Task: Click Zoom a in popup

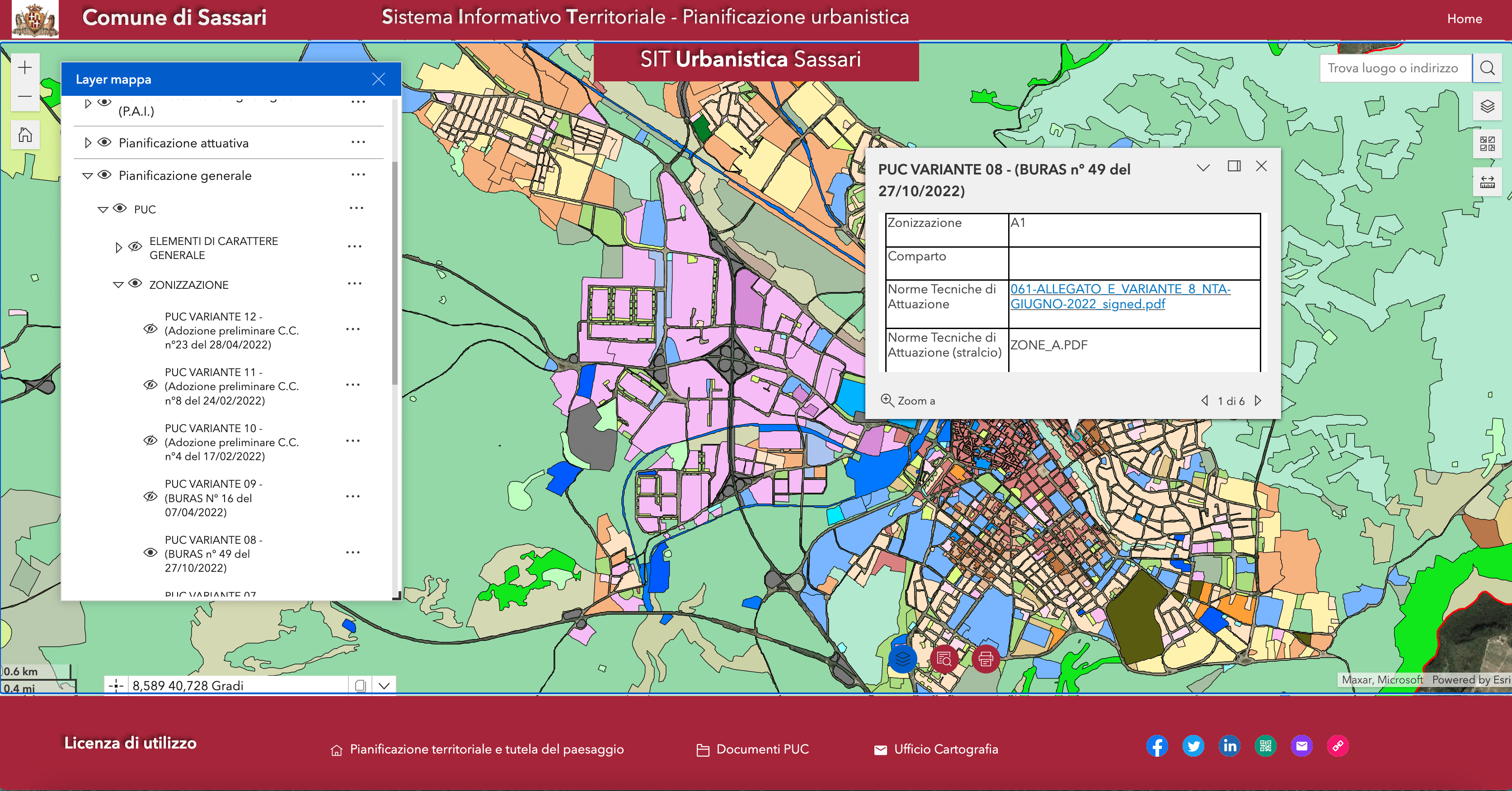Action: tap(908, 401)
